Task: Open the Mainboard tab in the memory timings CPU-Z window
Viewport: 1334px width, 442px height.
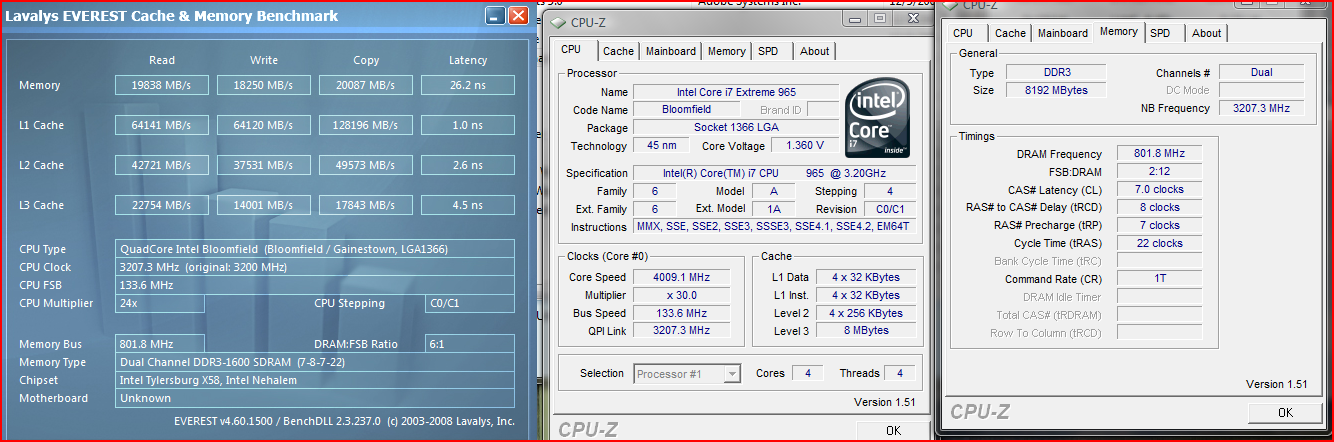Action: pyautogui.click(x=1062, y=33)
